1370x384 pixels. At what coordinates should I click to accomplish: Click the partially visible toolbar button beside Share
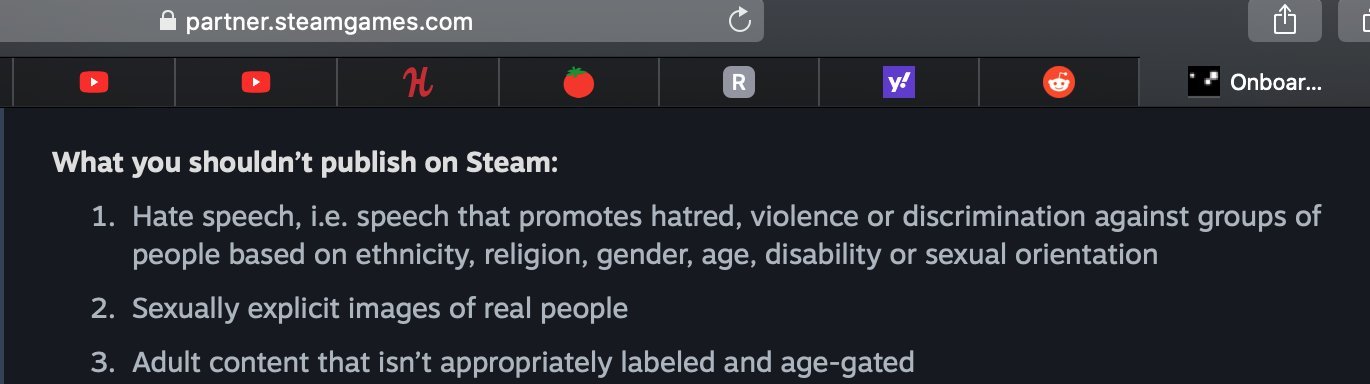click(x=1354, y=21)
